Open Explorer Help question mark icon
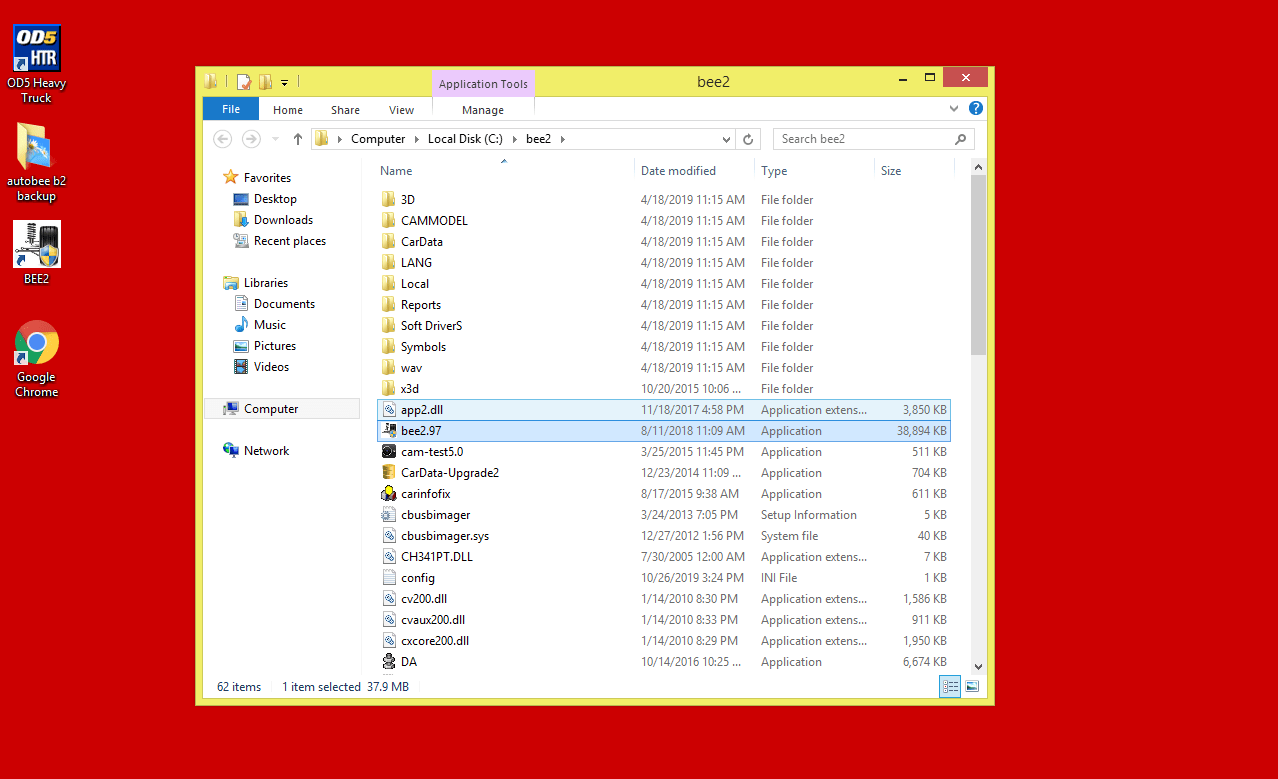Image resolution: width=1278 pixels, height=779 pixels. pos(976,108)
